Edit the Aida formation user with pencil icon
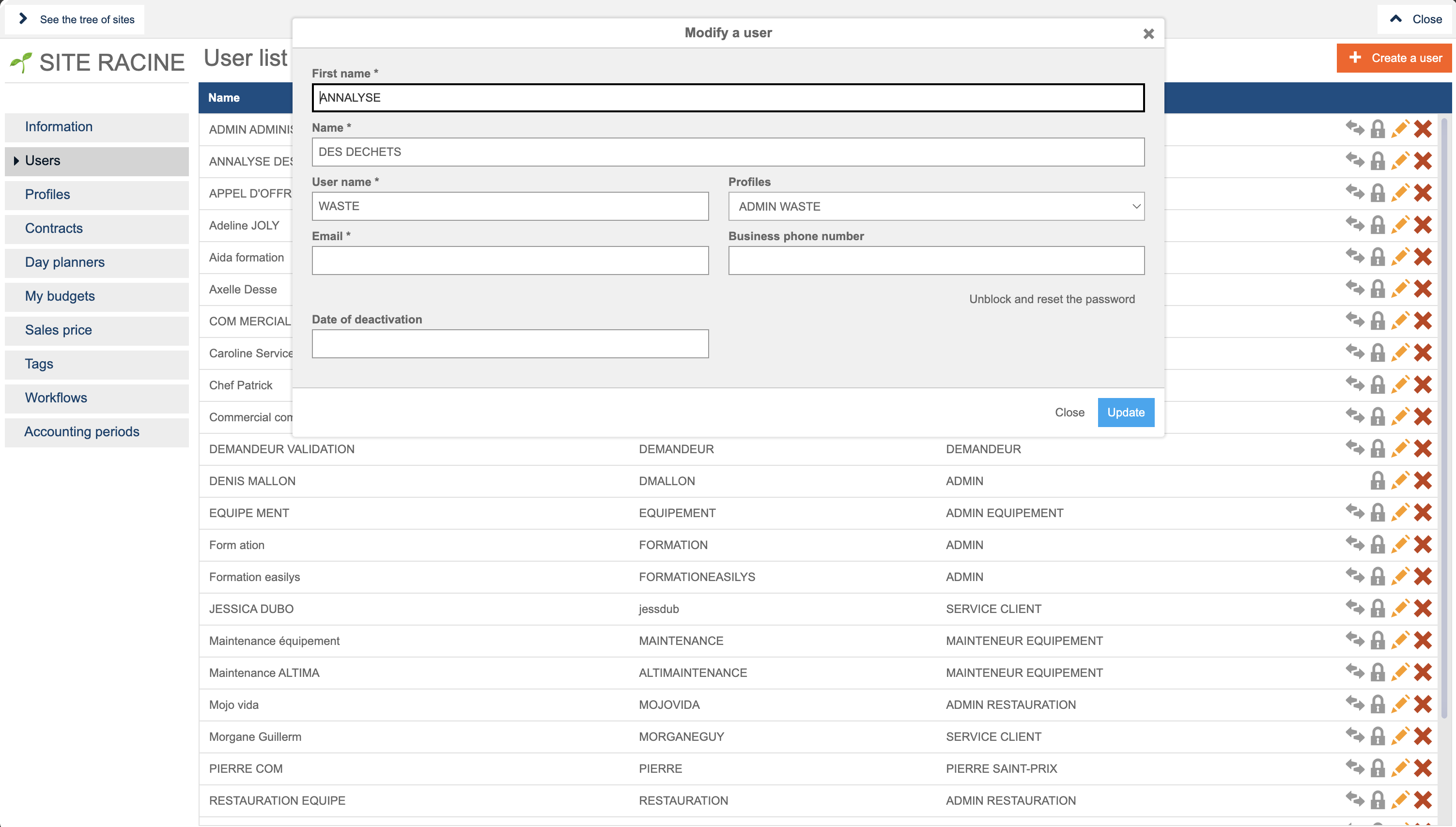This screenshot has width=1456, height=827. (x=1400, y=257)
